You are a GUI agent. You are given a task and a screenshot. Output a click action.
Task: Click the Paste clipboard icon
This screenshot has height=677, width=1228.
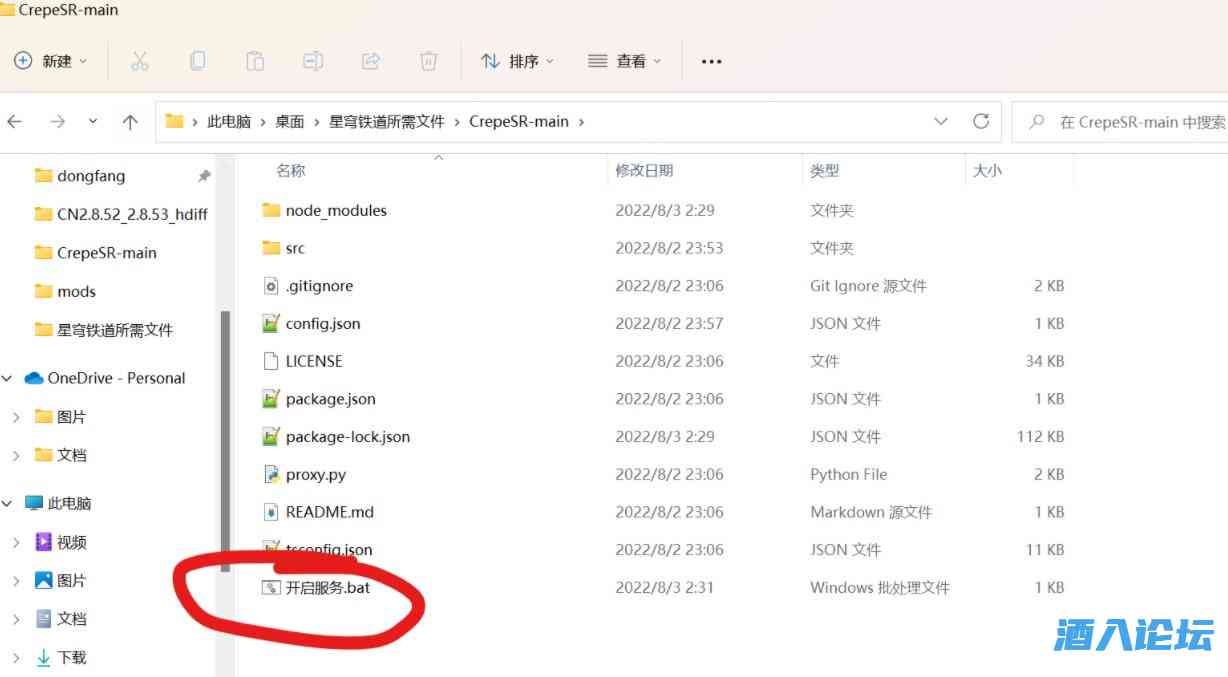point(255,61)
